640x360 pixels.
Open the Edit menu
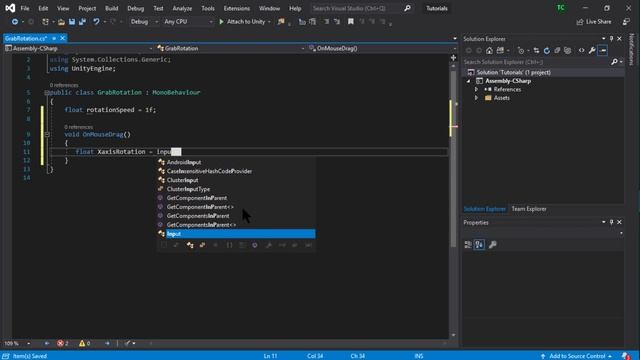43,8
